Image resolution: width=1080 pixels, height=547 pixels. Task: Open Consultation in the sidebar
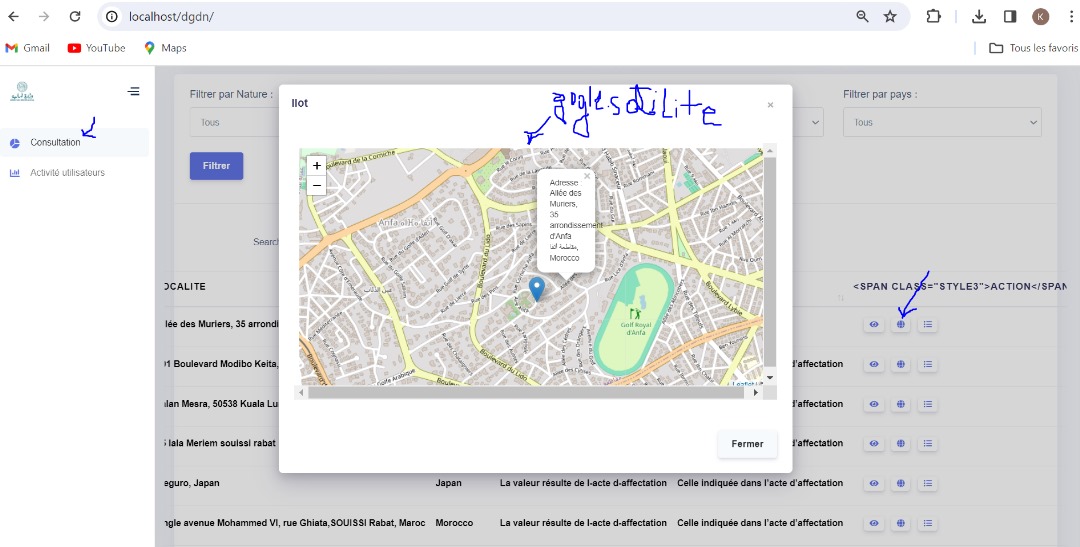[55, 142]
